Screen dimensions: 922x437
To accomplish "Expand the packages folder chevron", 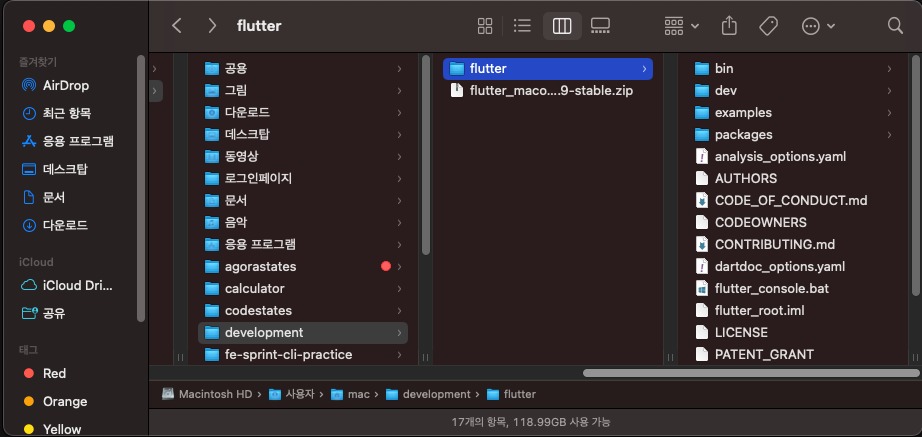I will click(890, 135).
